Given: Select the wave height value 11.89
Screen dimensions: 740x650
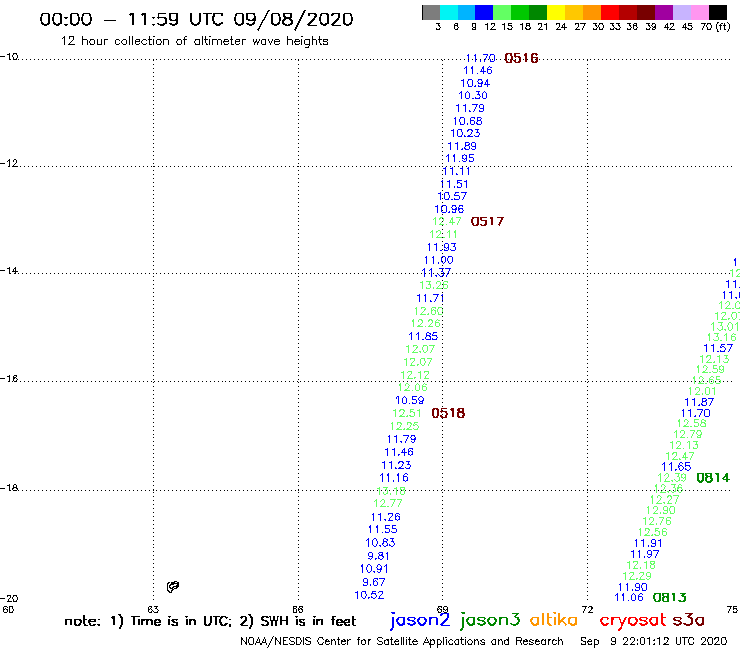Looking at the screenshot, I should tap(462, 146).
